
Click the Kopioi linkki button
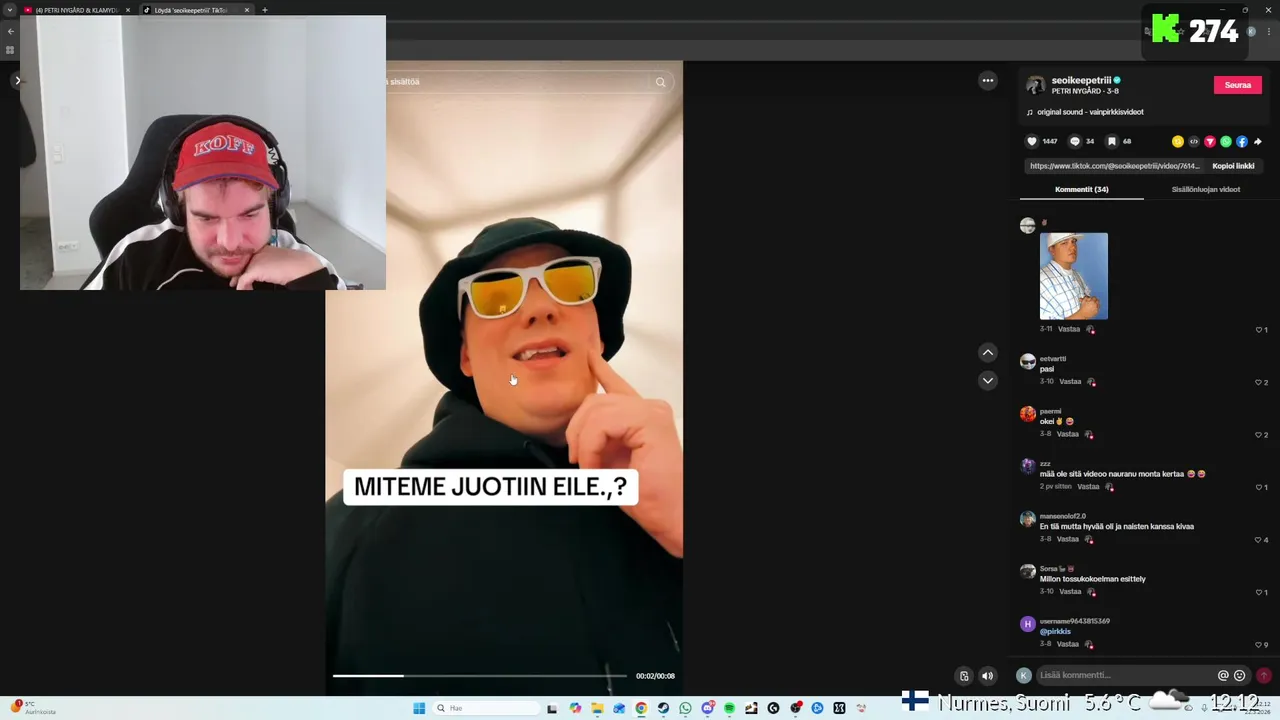point(1233,166)
